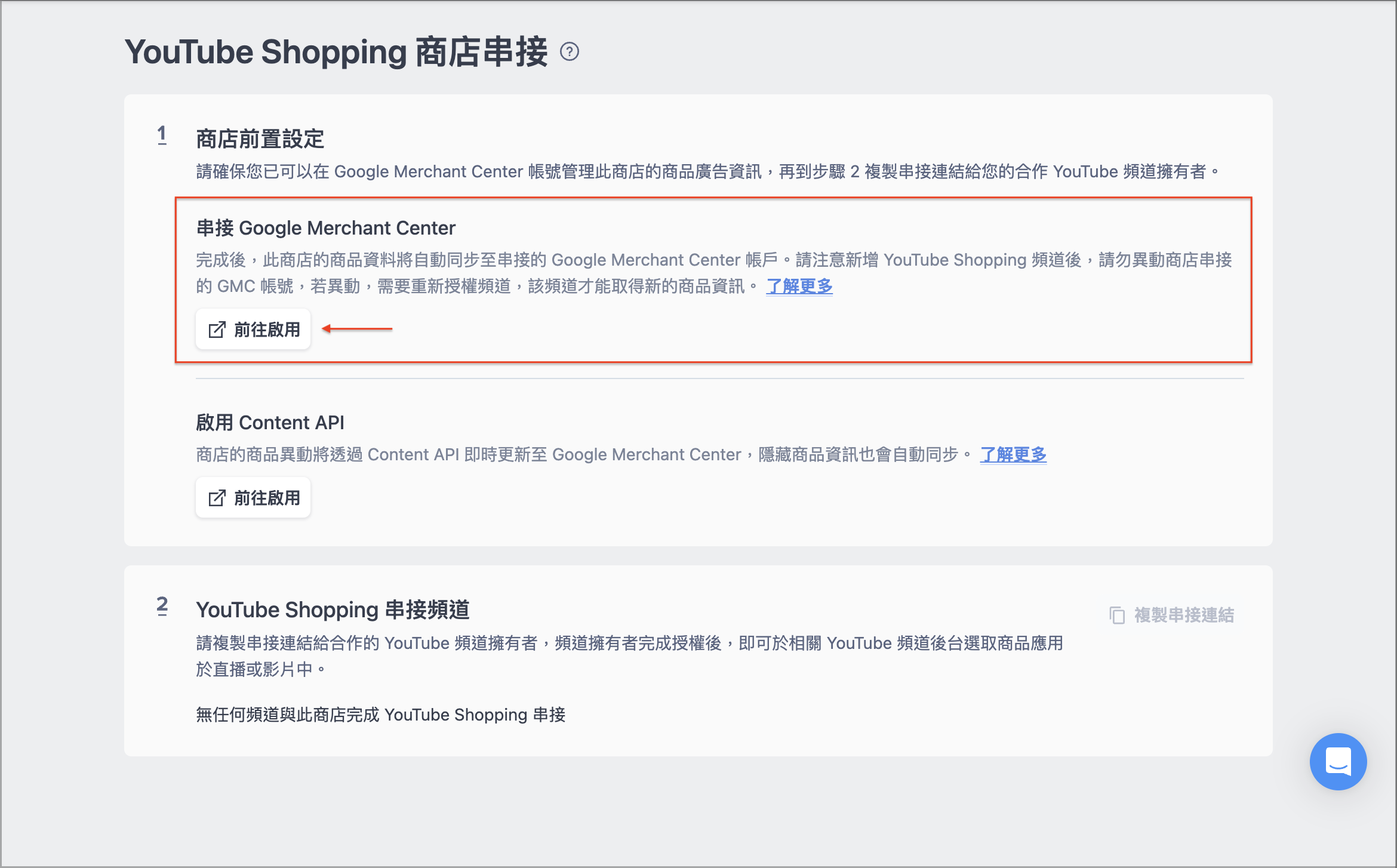
Task: Click the YouTube Shopping 串接頻道 heading
Action: (x=333, y=610)
